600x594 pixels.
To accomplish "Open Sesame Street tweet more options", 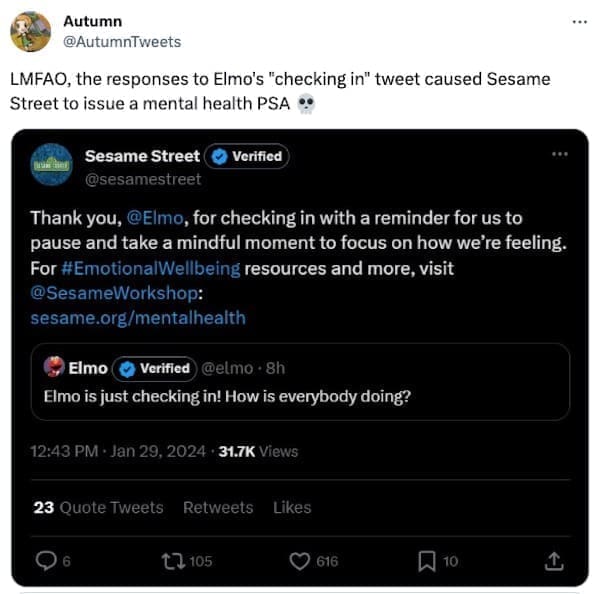I will tap(559, 155).
